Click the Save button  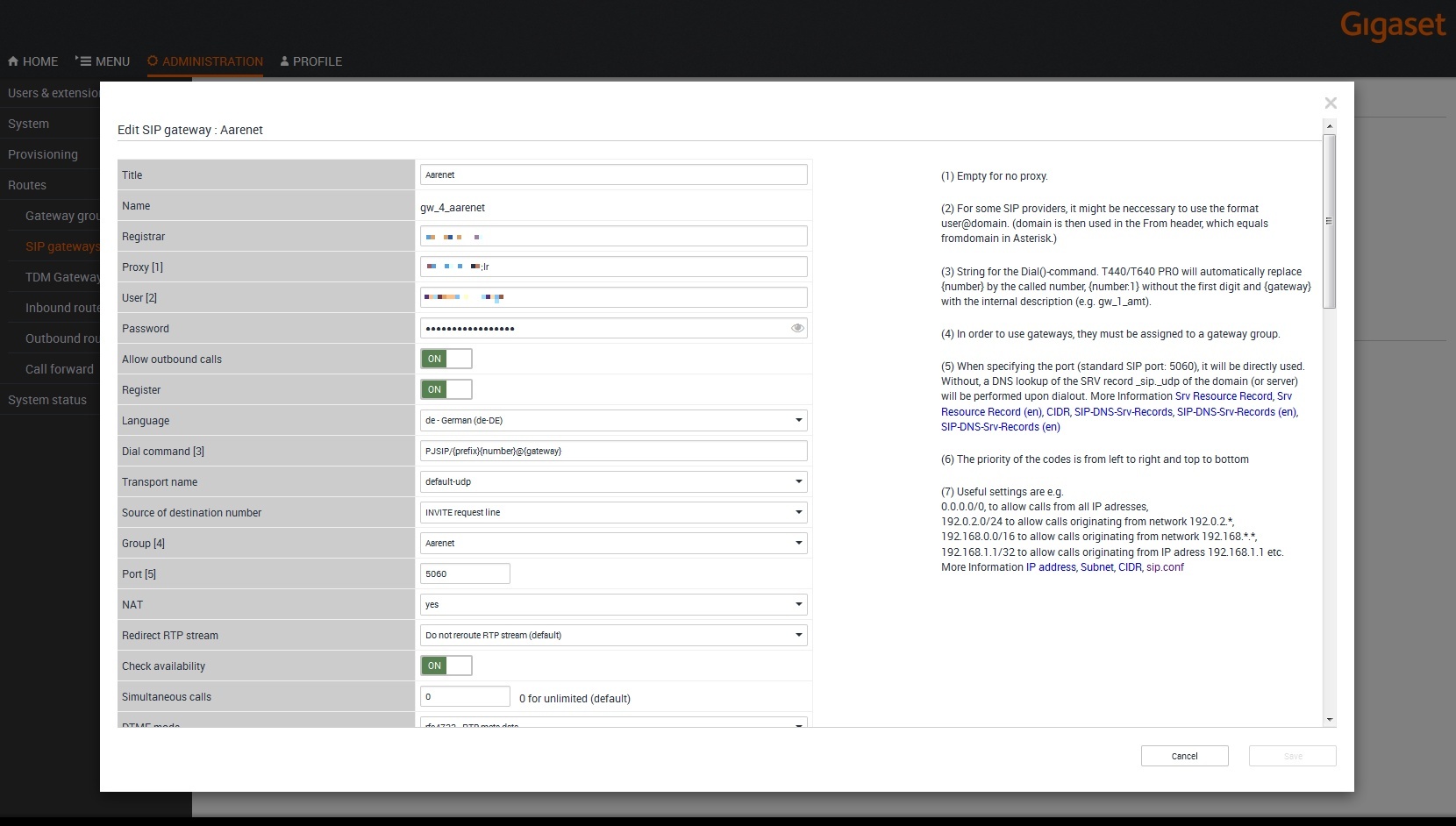coord(1293,756)
